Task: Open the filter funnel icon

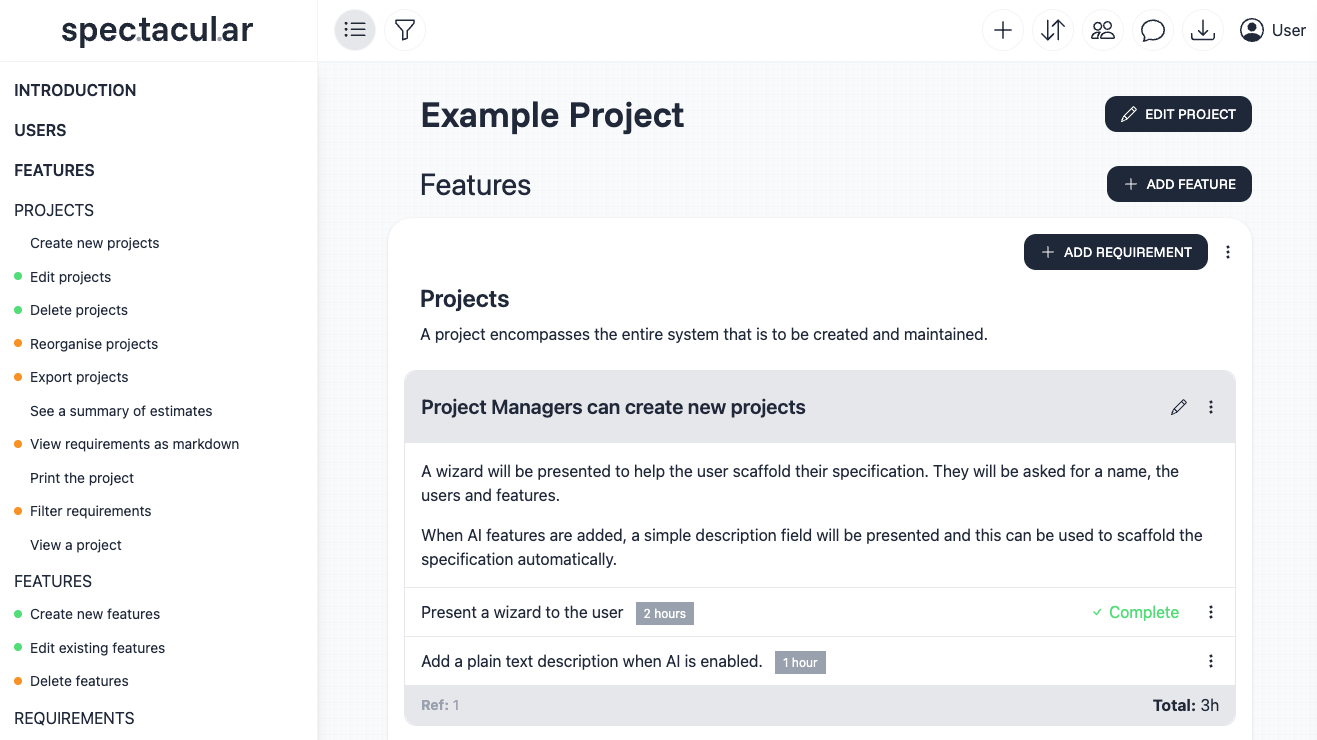Action: pos(404,30)
